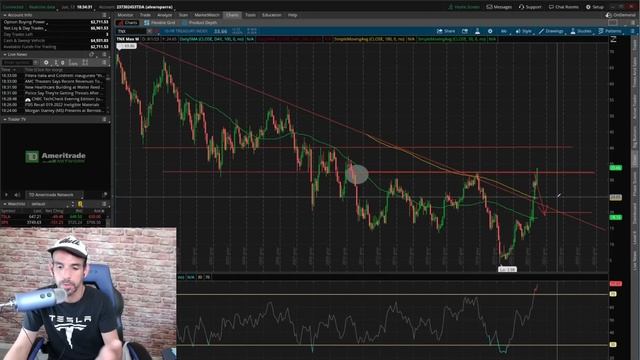Image resolution: width=640 pixels, height=360 pixels.
Task: Open OnDemand mode
Action: click(621, 15)
